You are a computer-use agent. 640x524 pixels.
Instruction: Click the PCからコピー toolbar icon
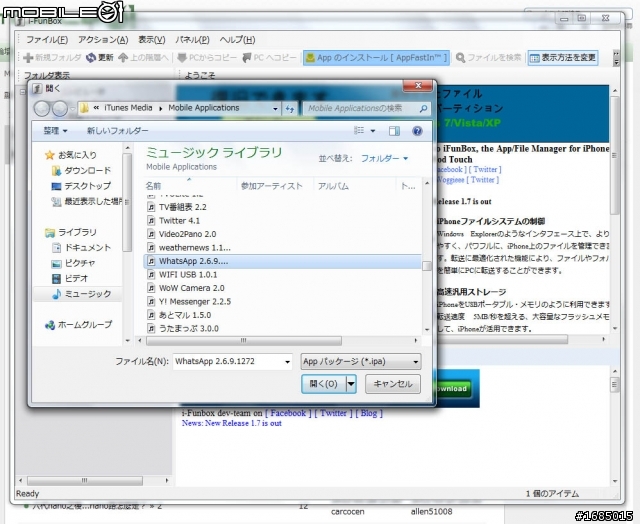pyautogui.click(x=182, y=58)
